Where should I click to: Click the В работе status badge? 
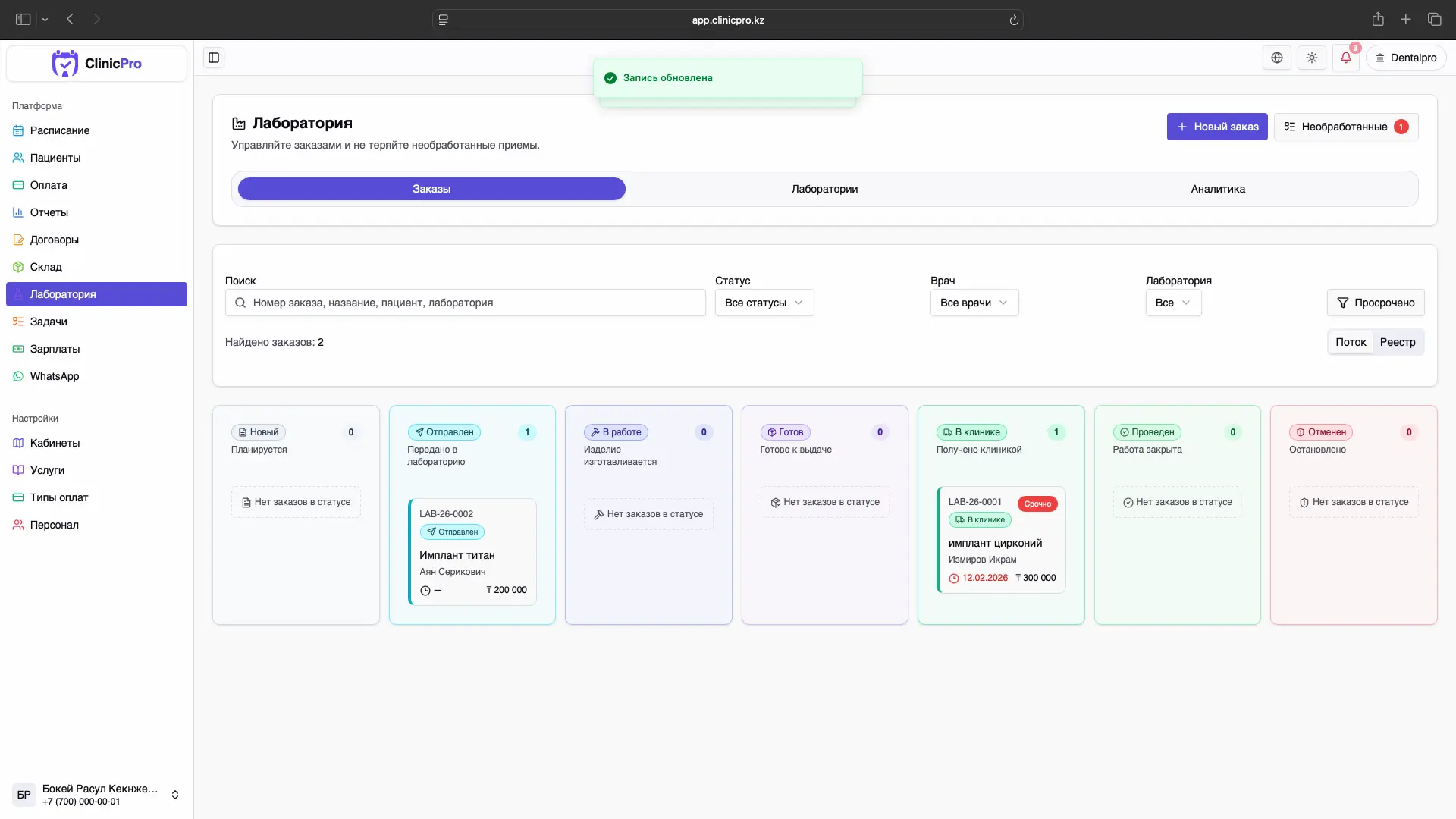(616, 432)
